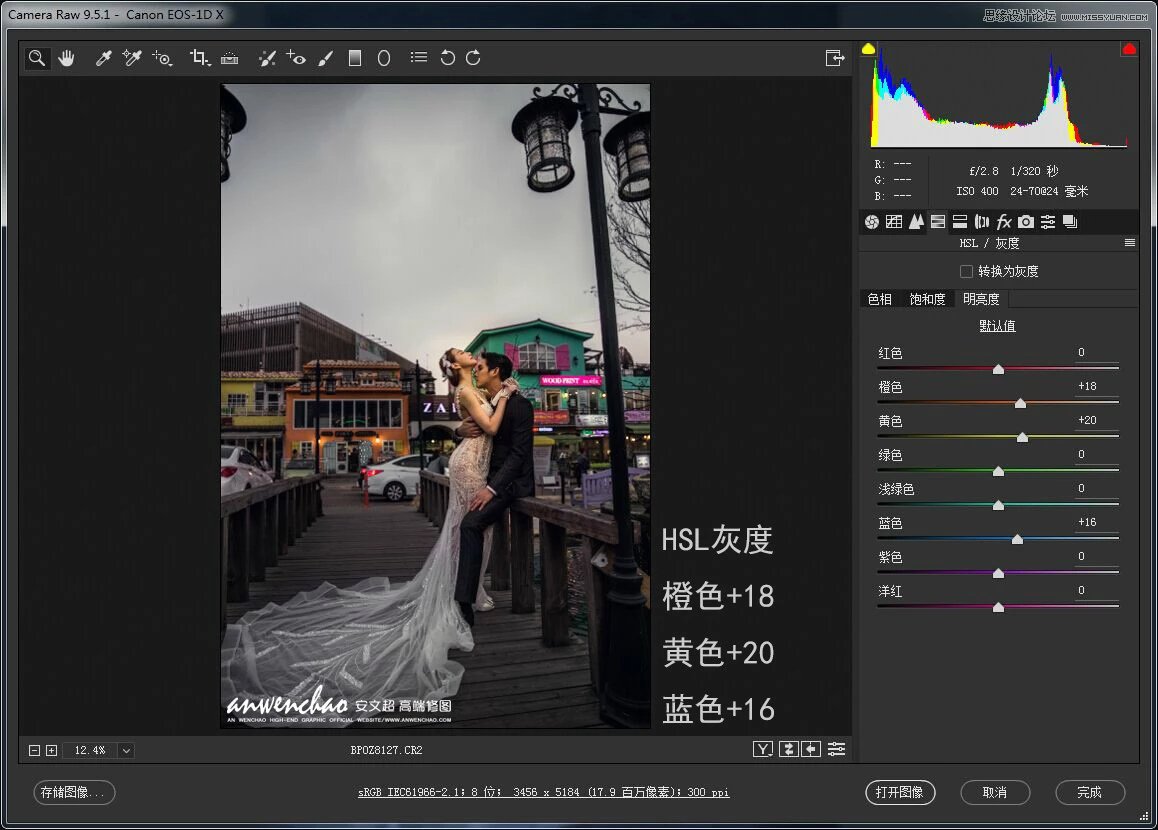1158x830 pixels.
Task: Toggle highlight clipping warning in histogram
Action: click(x=1128, y=49)
